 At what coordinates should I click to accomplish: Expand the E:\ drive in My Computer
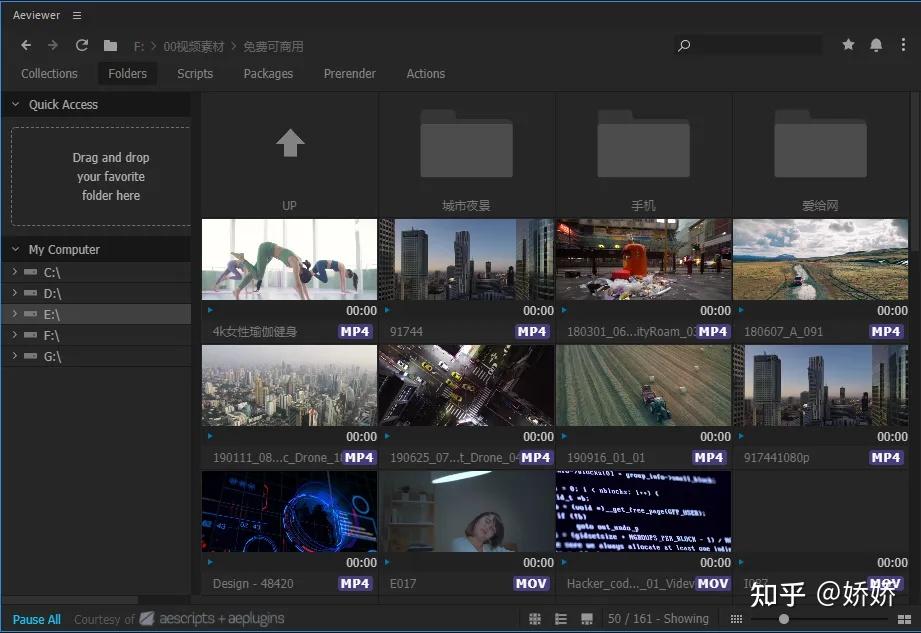pos(16,314)
